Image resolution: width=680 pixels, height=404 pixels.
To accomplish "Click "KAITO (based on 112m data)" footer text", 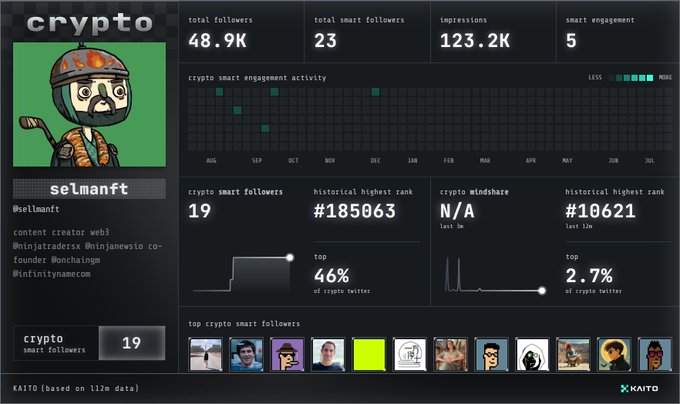I will (76, 388).
